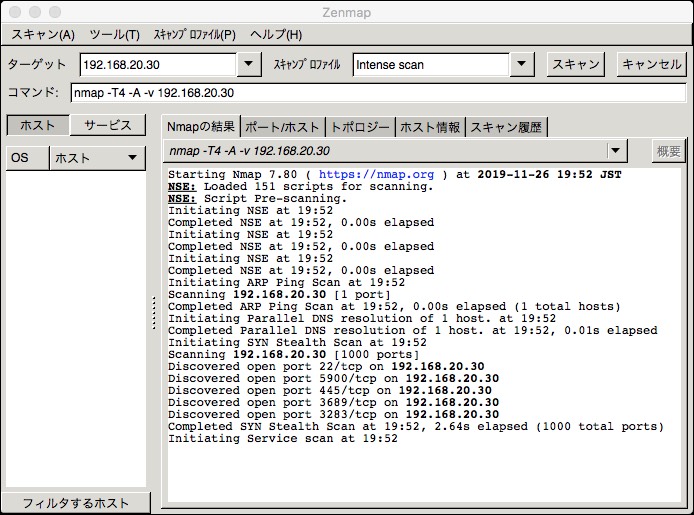Viewport: 694px width, 515px height.
Task: Open the scan profile menu in menu bar
Action: point(194,34)
